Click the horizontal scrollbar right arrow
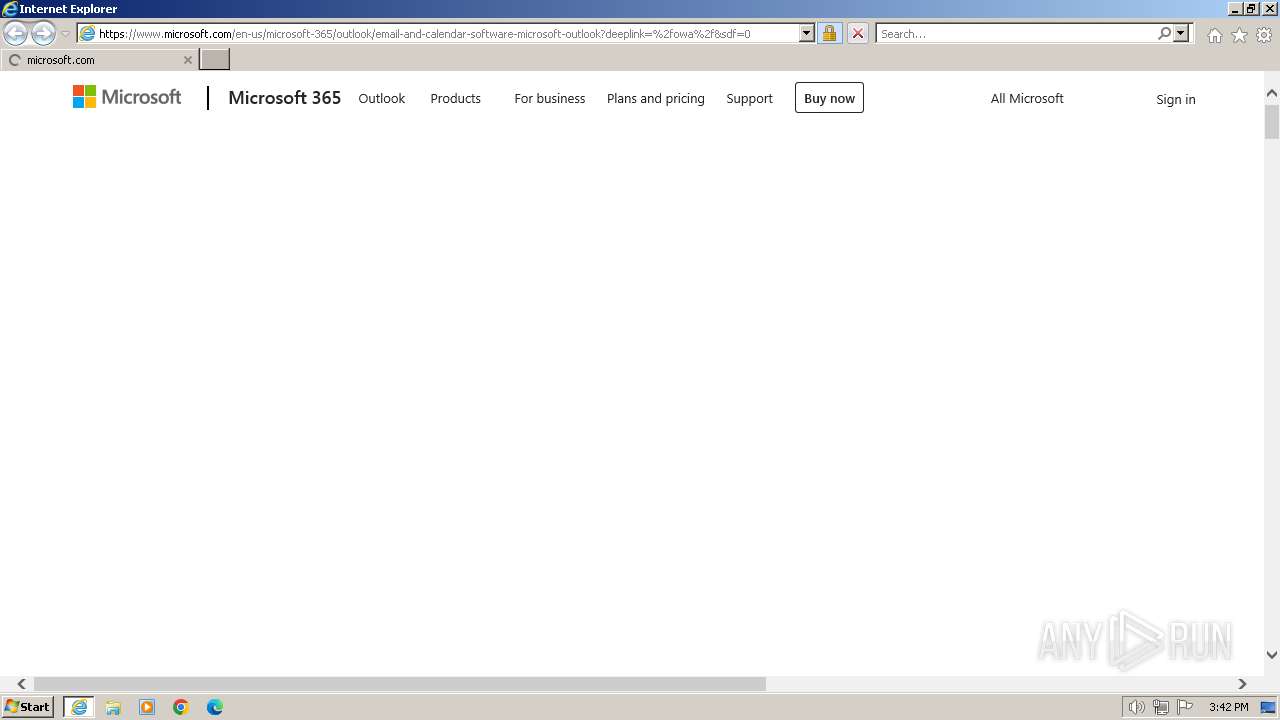Screen dimensions: 1280x720 click(1242, 684)
